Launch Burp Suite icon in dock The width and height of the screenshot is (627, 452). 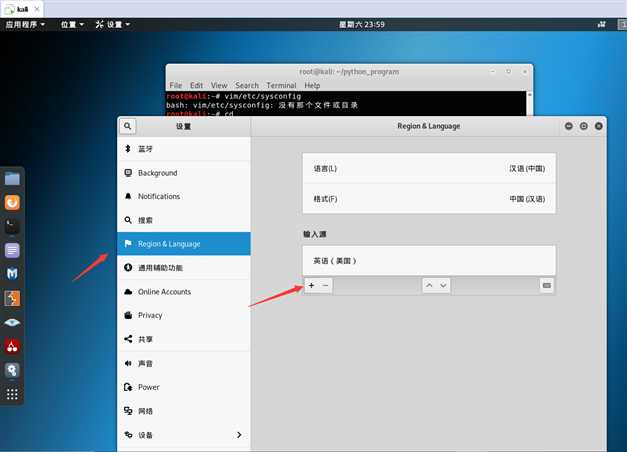12,298
